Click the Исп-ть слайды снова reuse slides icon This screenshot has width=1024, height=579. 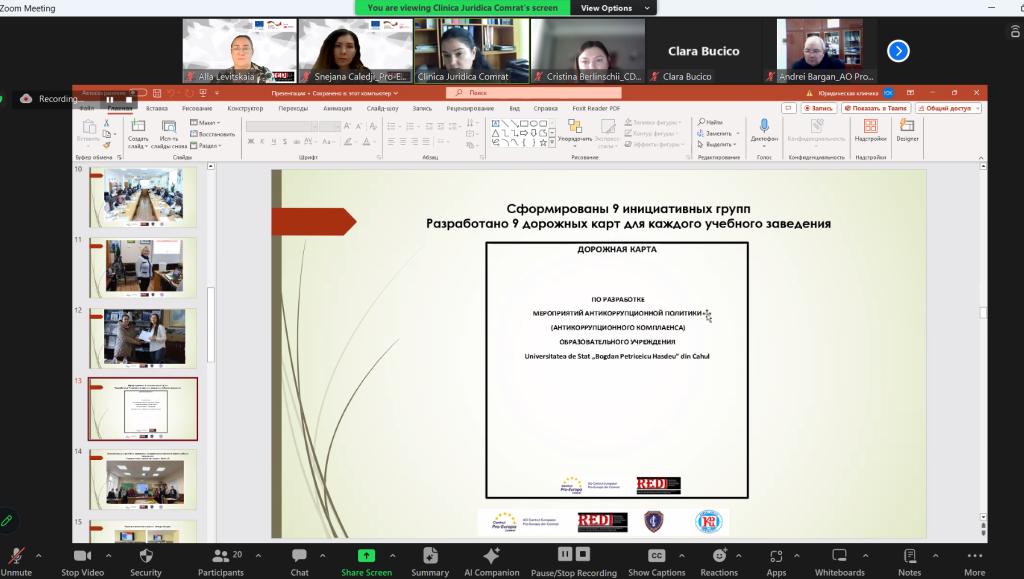169,134
